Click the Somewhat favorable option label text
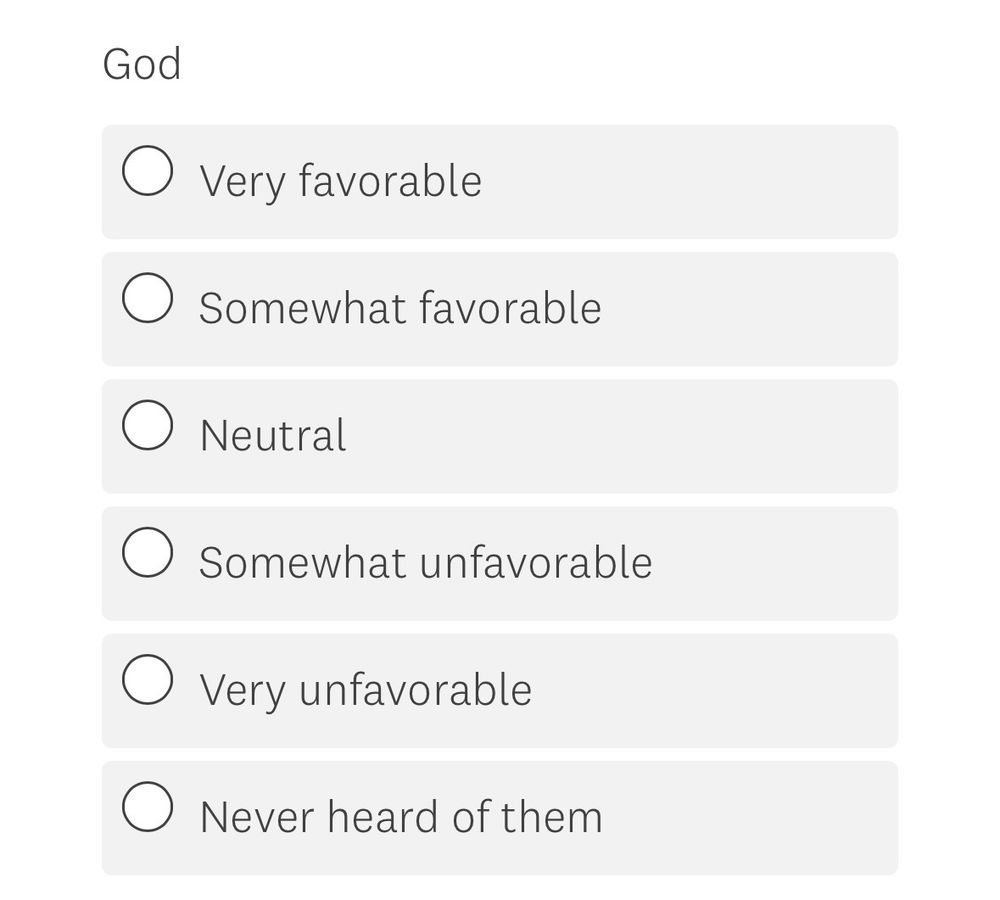 point(400,309)
